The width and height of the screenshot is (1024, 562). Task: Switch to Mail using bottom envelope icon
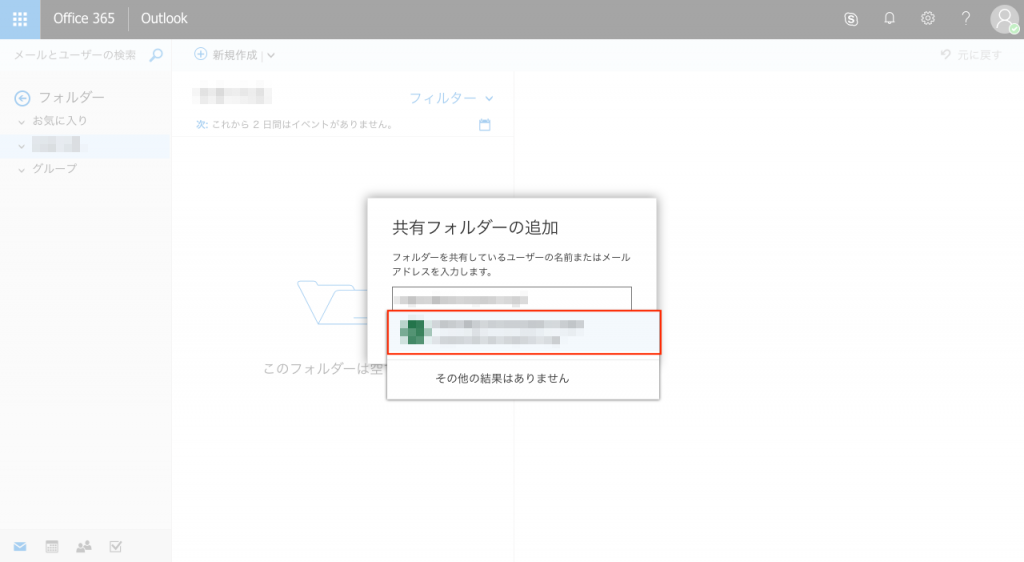click(20, 546)
